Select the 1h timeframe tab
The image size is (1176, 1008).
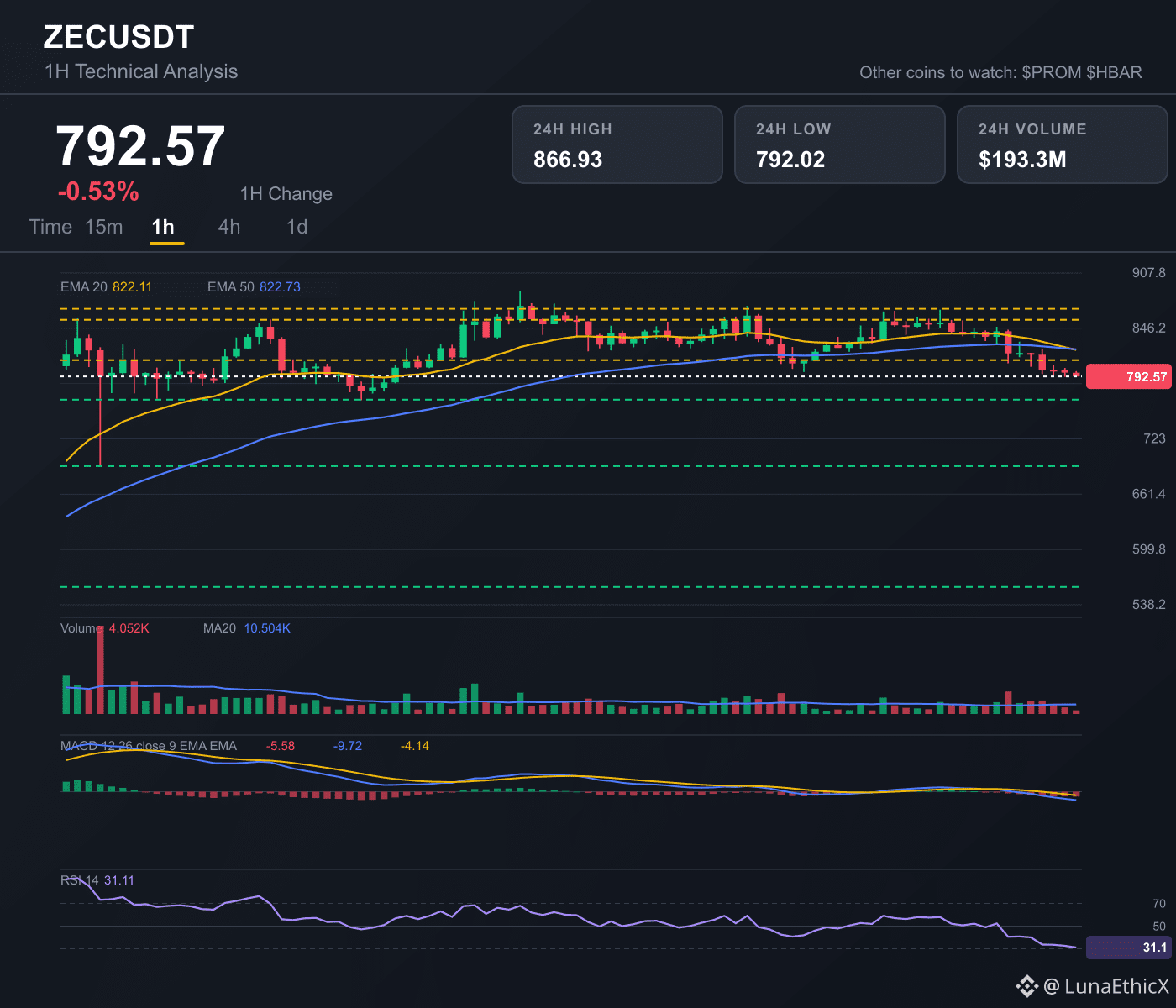pos(163,227)
